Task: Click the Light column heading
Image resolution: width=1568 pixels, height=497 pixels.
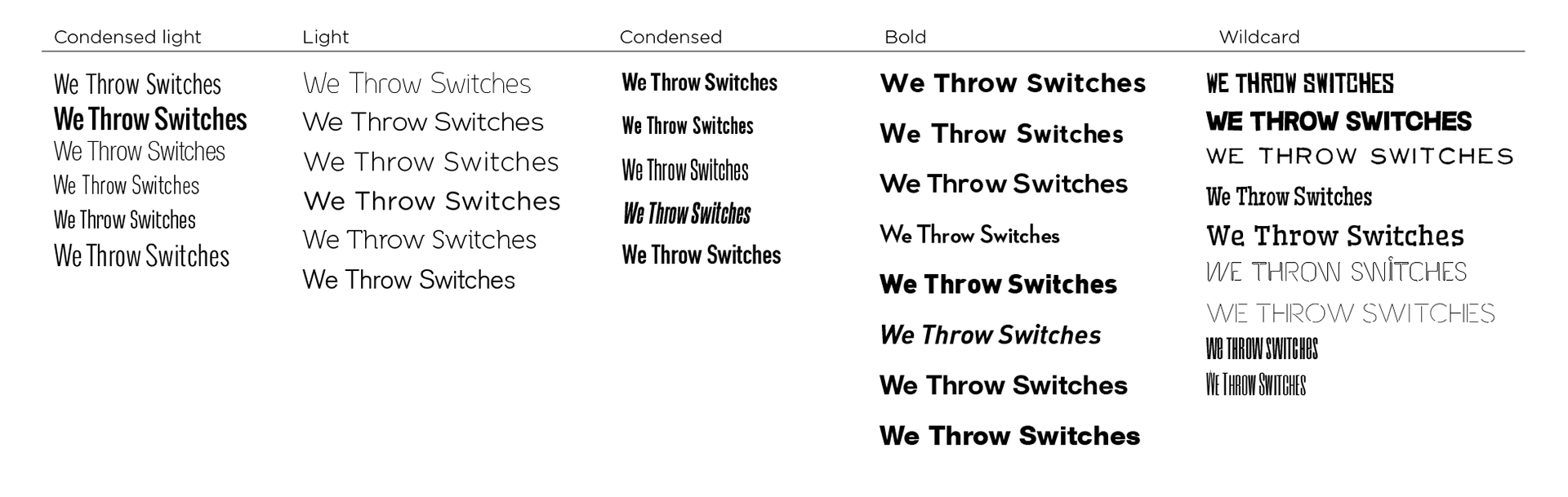Action: 325,37
